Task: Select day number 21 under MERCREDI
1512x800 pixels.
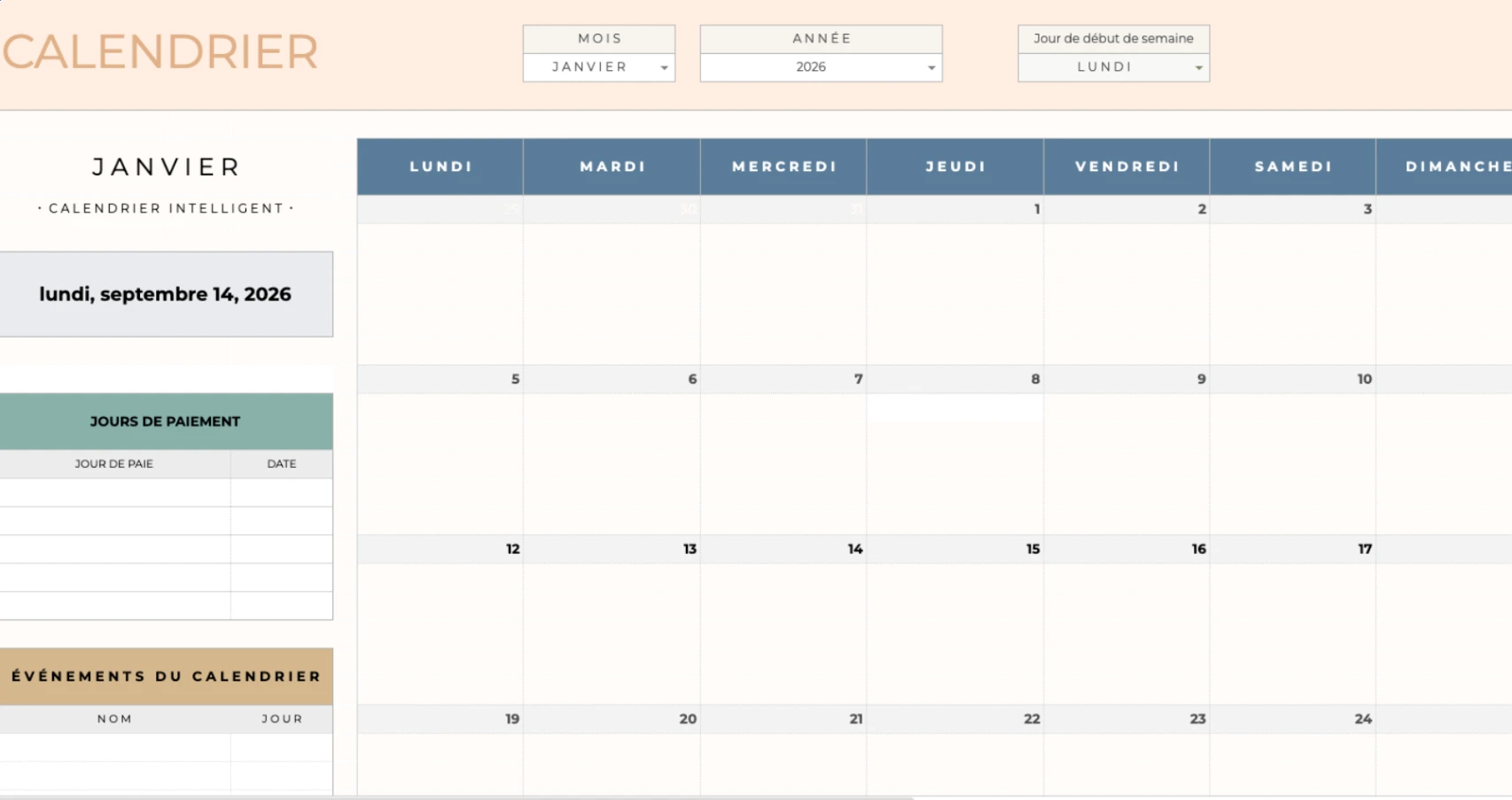Action: click(784, 719)
